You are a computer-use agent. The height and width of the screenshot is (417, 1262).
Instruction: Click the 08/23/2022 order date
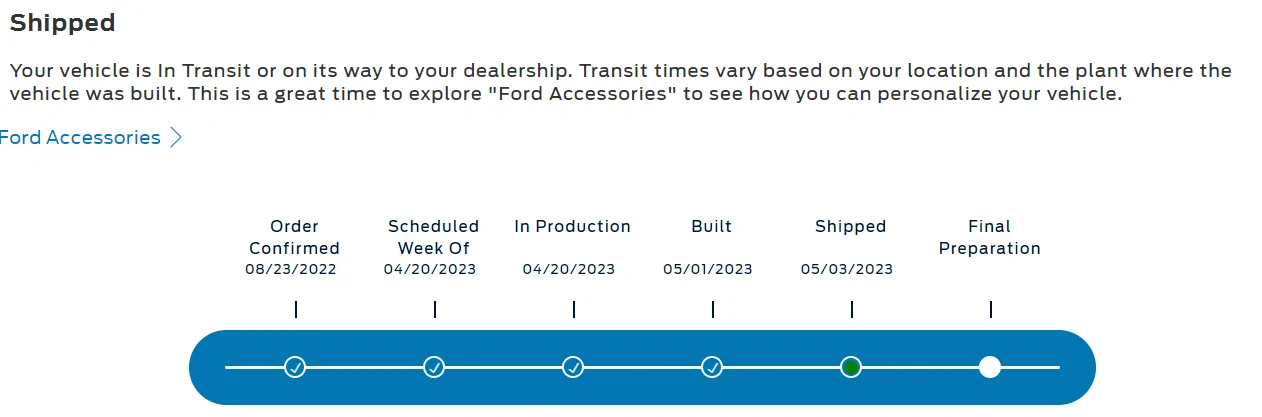pyautogui.click(x=291, y=269)
